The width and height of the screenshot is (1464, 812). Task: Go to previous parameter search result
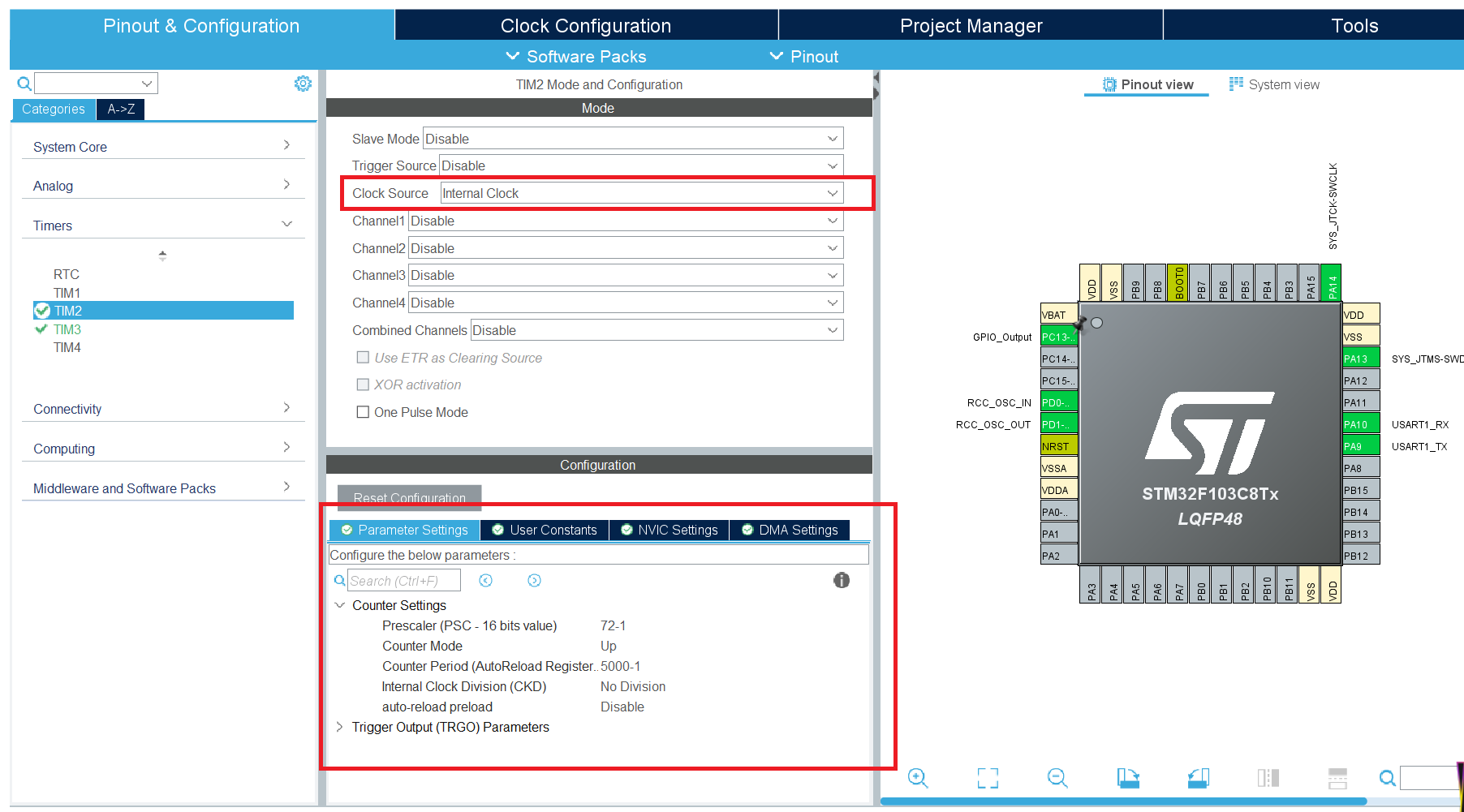[x=486, y=580]
